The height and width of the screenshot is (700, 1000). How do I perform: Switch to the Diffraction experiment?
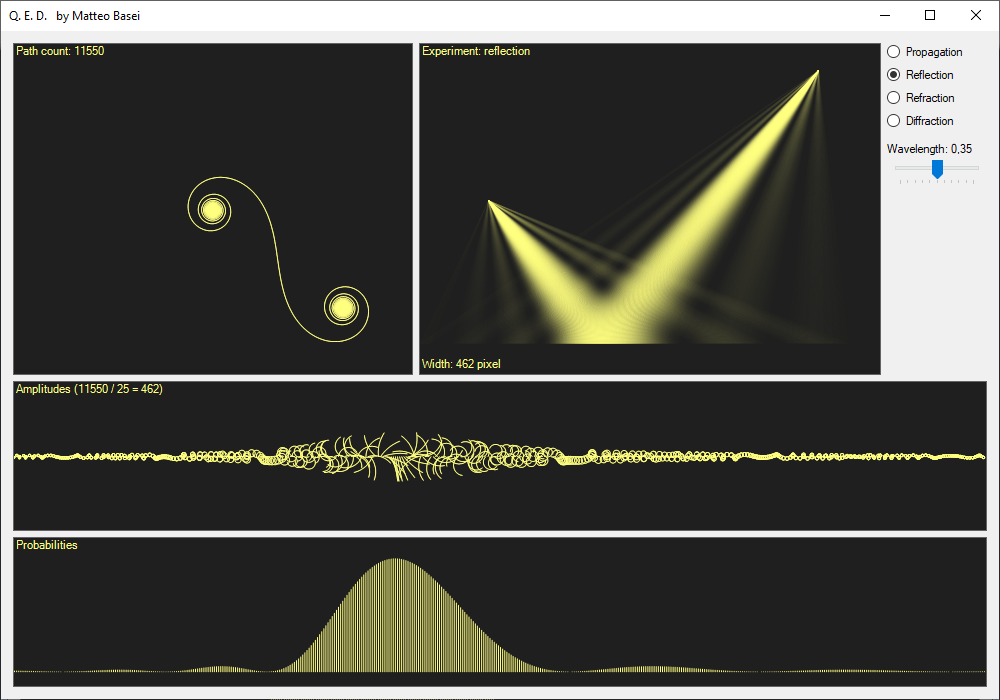pyautogui.click(x=920, y=120)
